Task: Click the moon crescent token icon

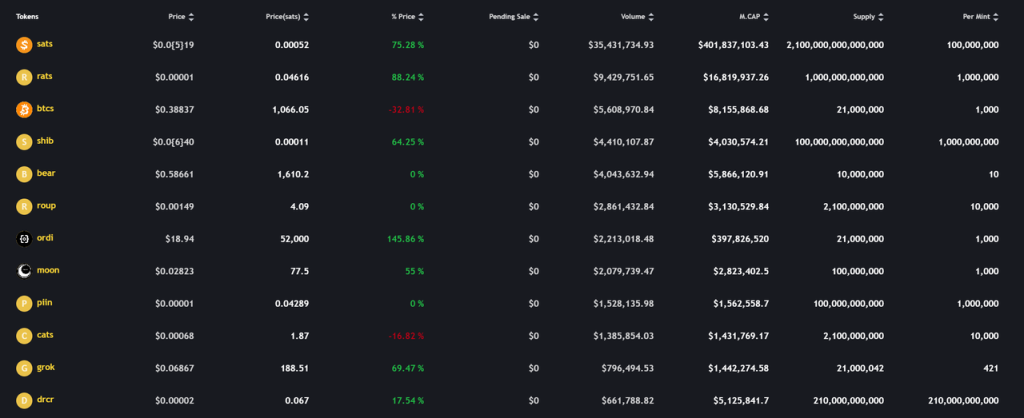Action: pos(24,271)
